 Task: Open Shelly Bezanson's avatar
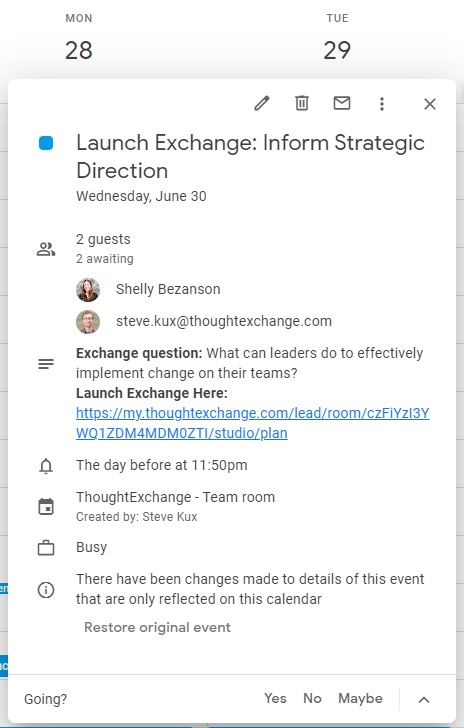(x=88, y=290)
